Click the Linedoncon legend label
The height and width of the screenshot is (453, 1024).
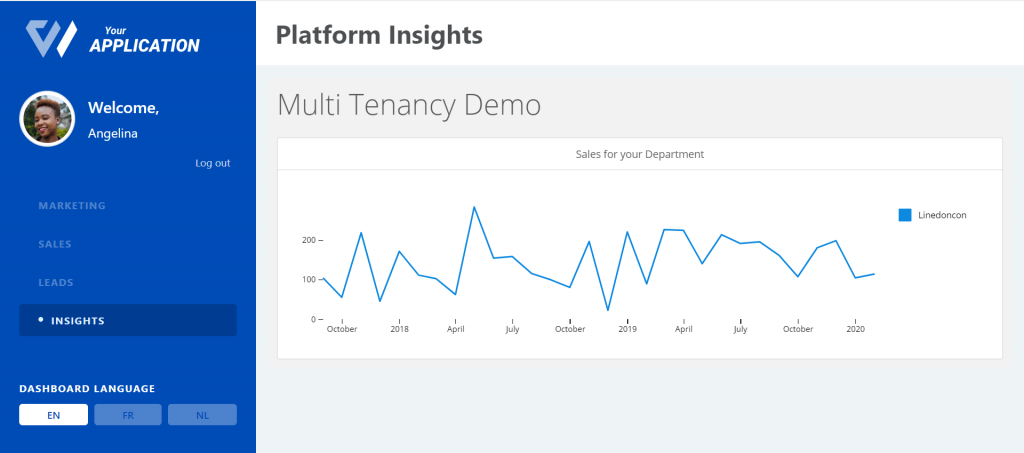[x=942, y=215]
